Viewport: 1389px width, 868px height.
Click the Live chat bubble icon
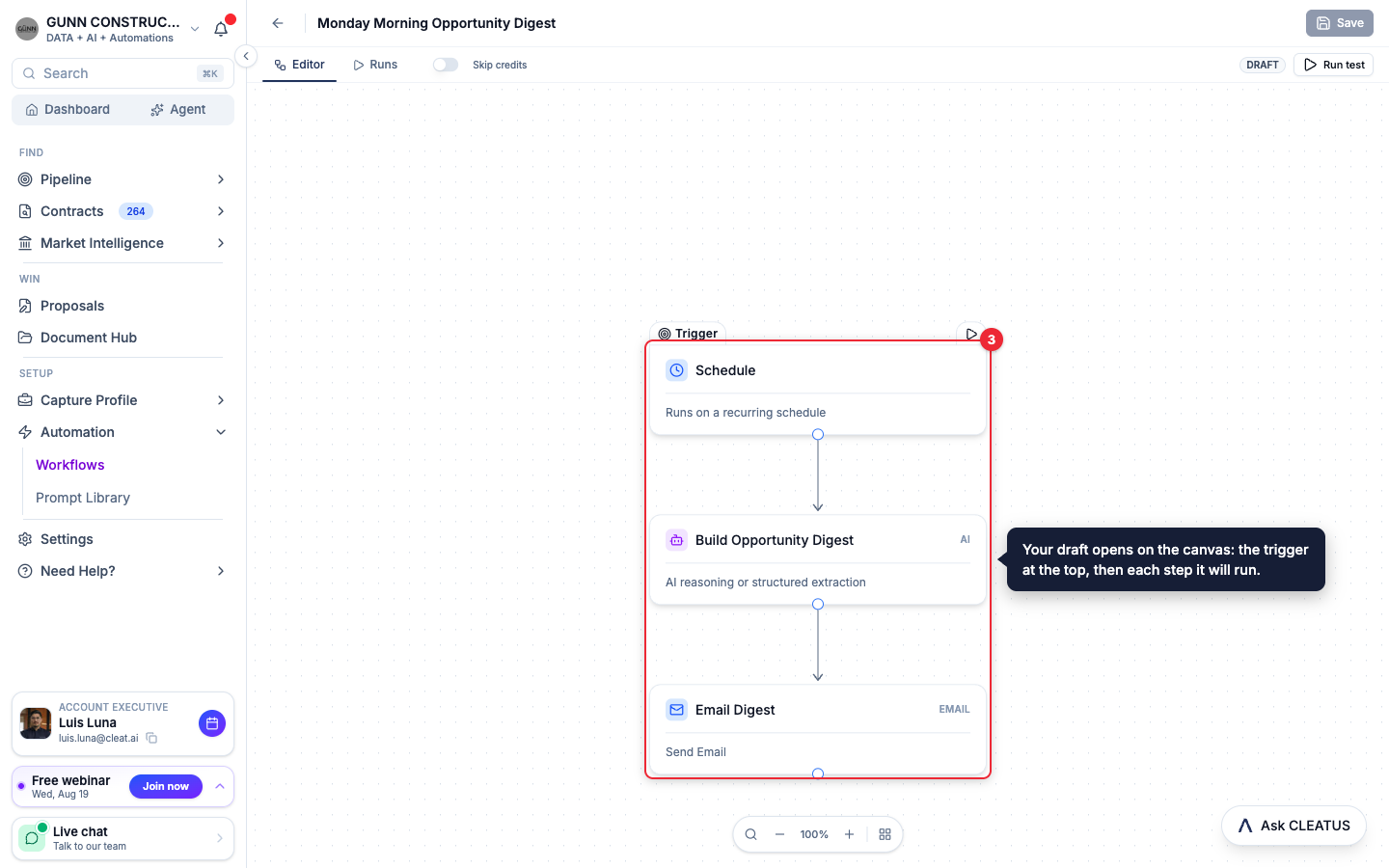pos(32,838)
